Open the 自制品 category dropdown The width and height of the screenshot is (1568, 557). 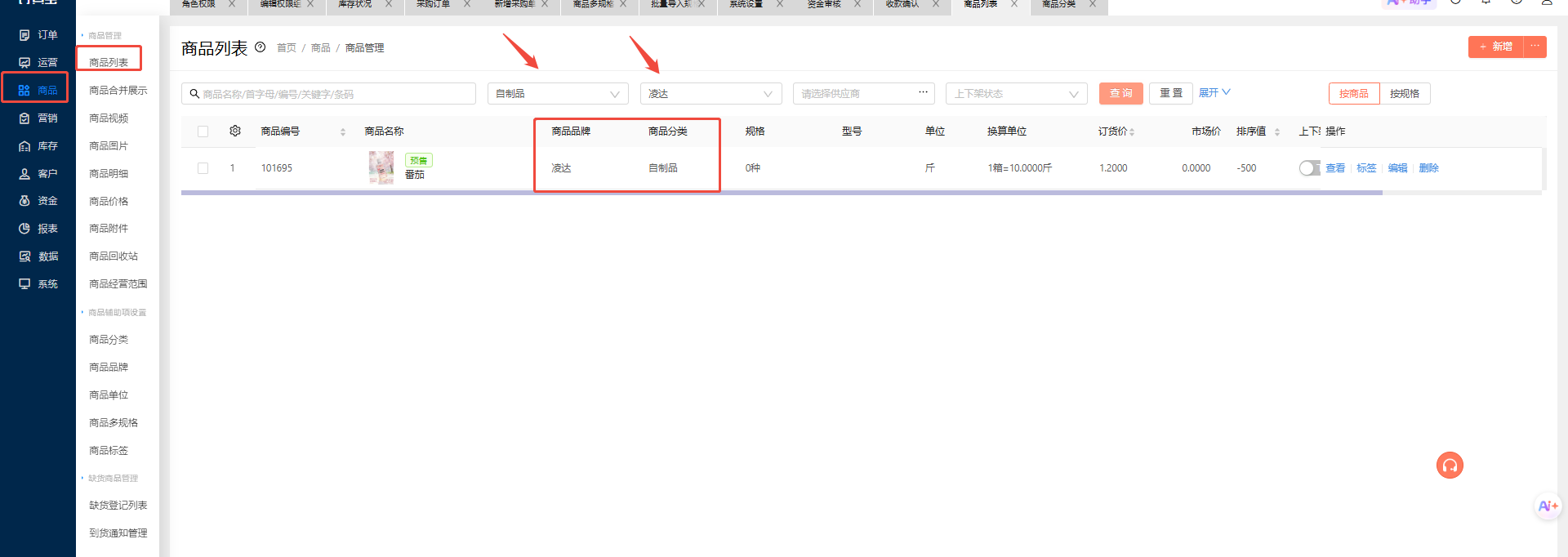click(558, 94)
